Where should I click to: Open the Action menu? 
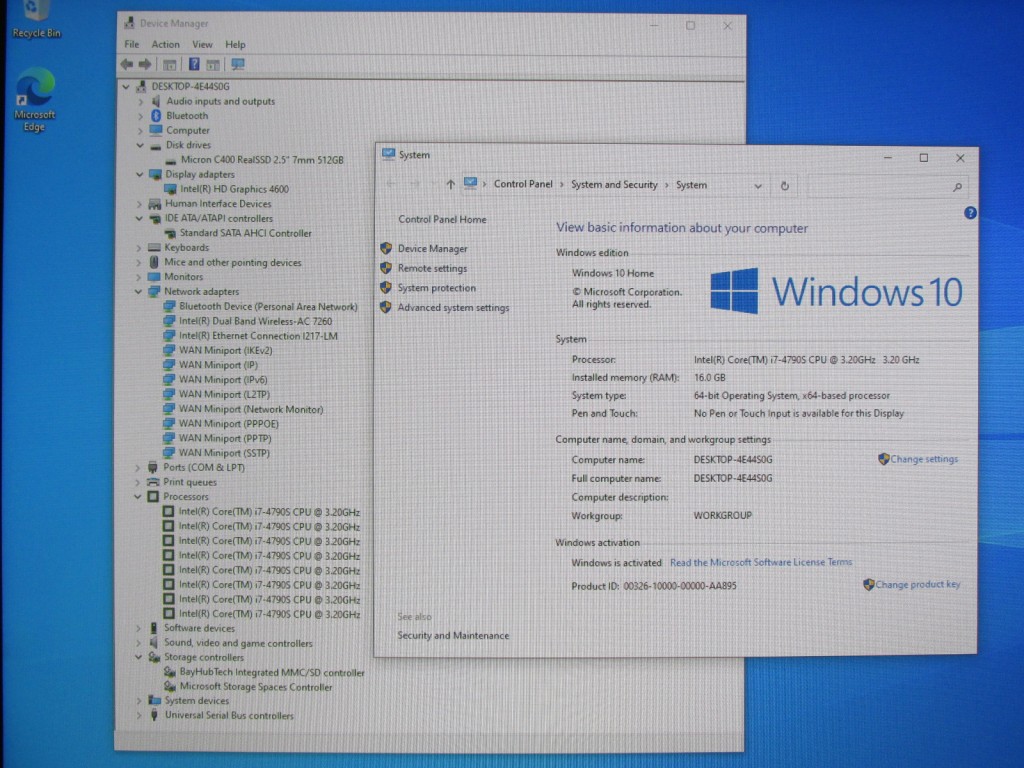click(x=165, y=44)
